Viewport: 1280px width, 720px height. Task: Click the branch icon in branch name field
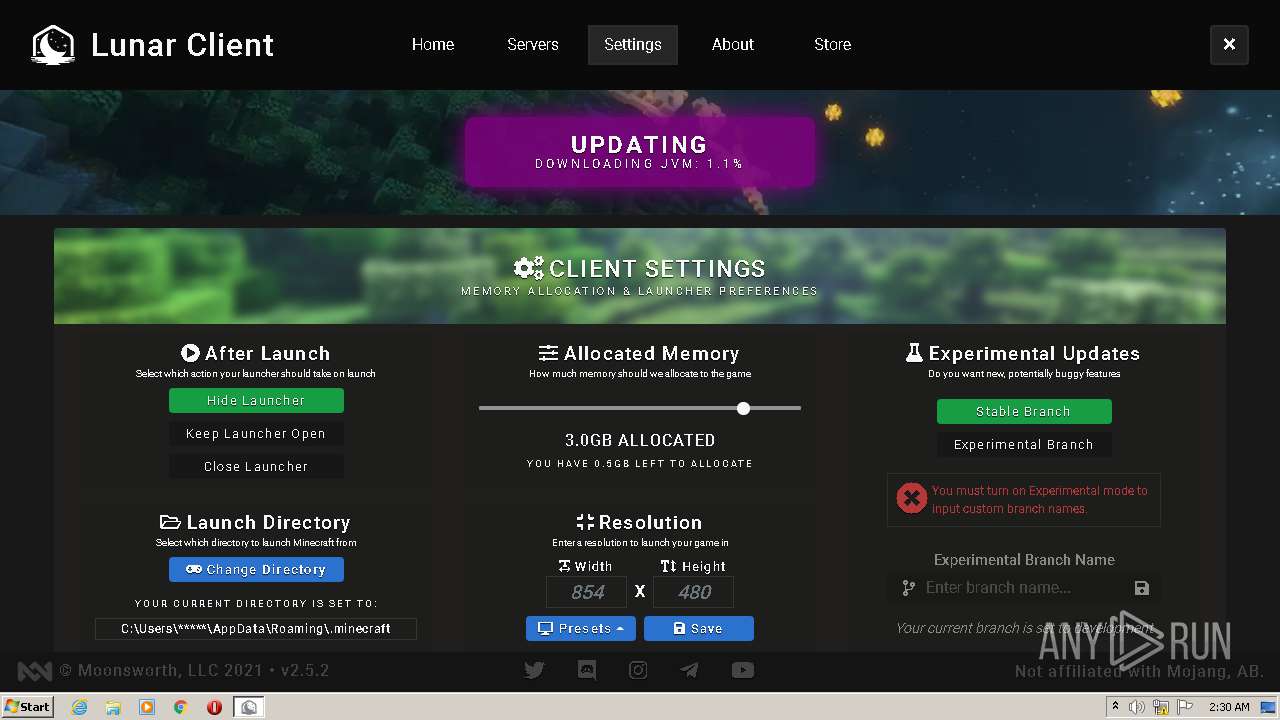pos(908,588)
